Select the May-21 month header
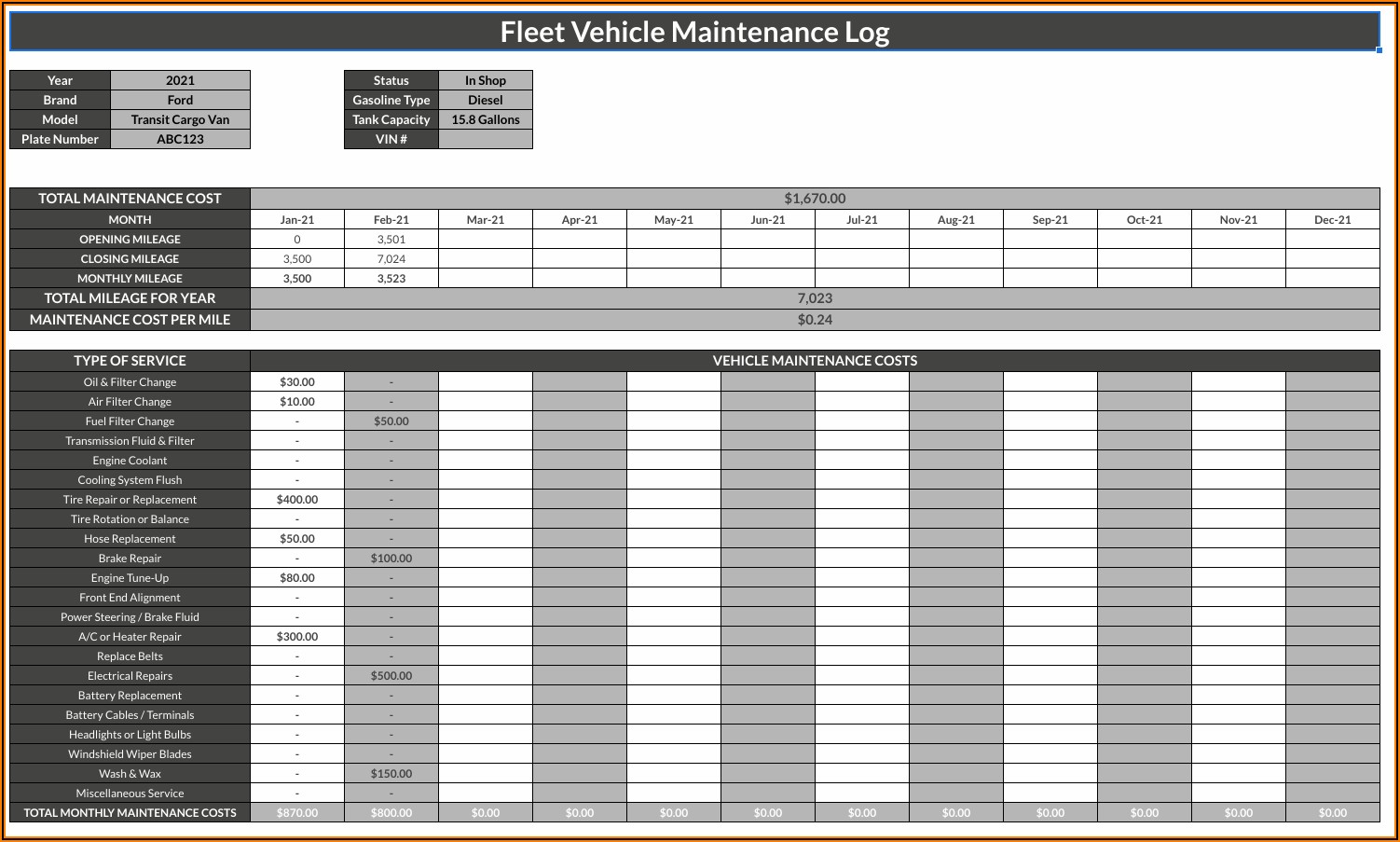 [x=674, y=220]
